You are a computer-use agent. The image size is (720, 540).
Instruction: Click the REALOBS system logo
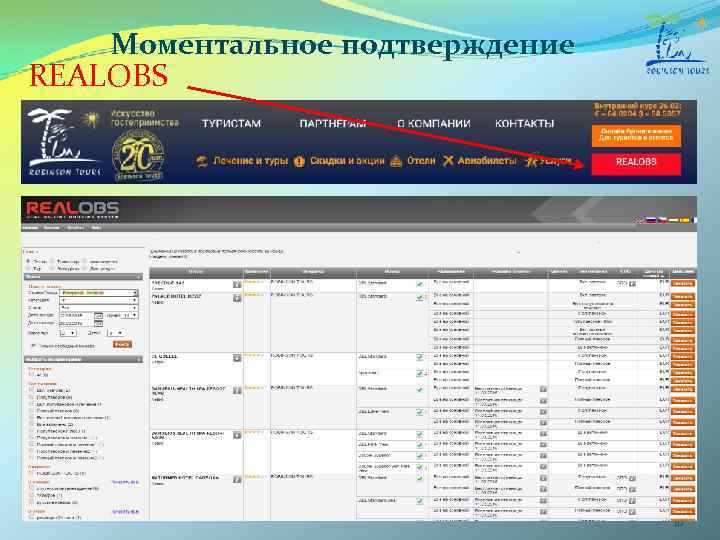(73, 210)
